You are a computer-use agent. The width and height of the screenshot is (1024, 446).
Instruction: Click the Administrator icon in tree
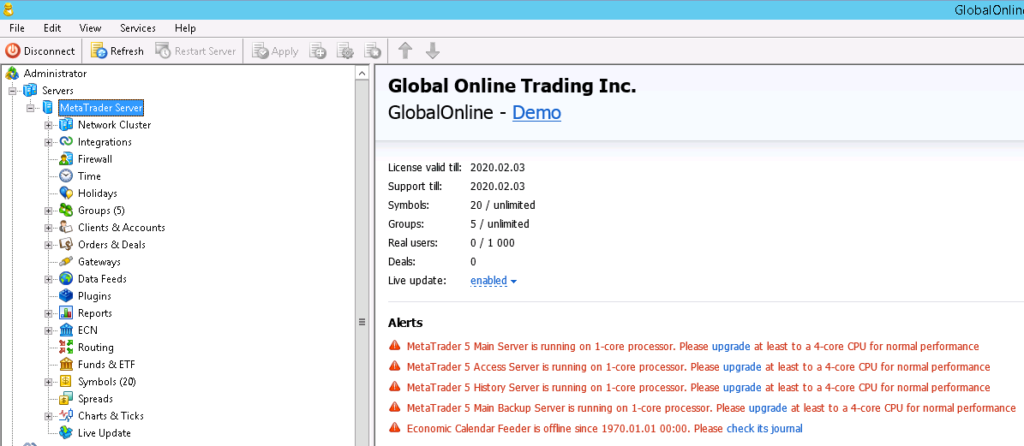click(12, 74)
